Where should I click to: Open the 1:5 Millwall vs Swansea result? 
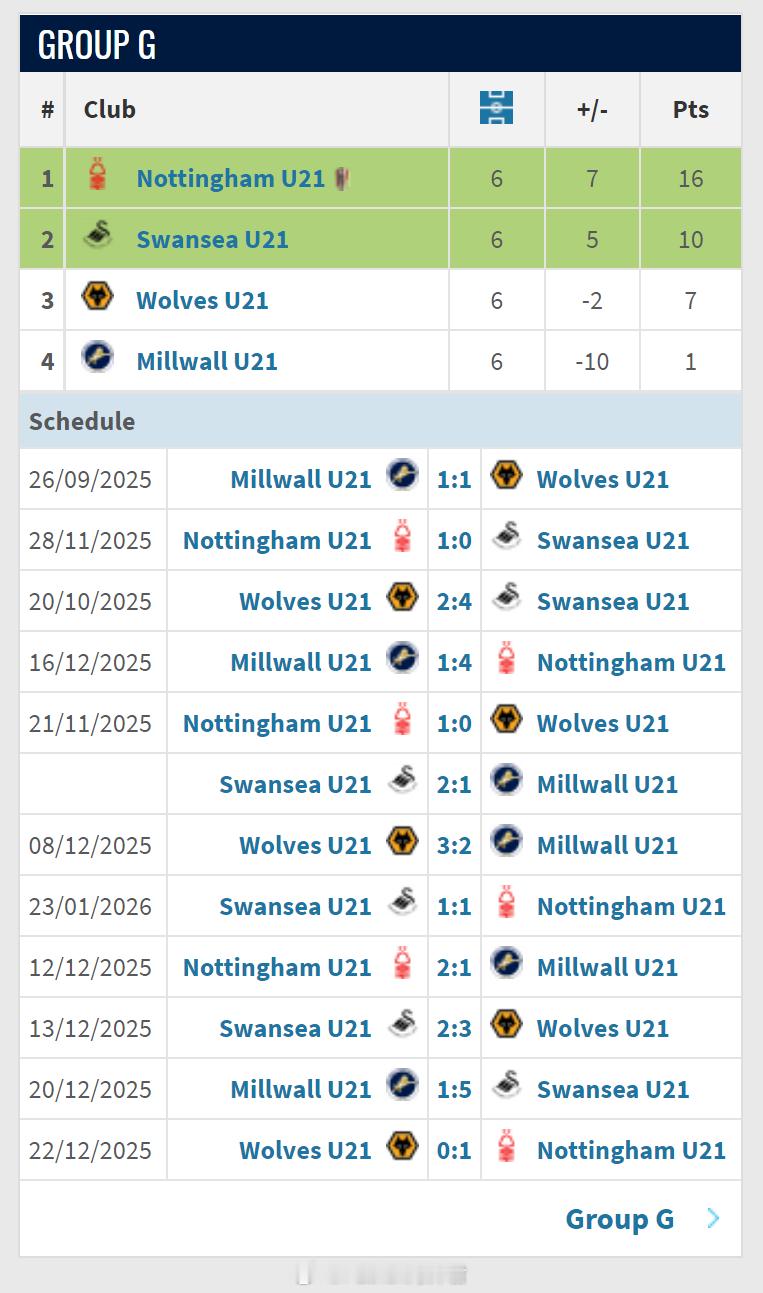tap(454, 1089)
